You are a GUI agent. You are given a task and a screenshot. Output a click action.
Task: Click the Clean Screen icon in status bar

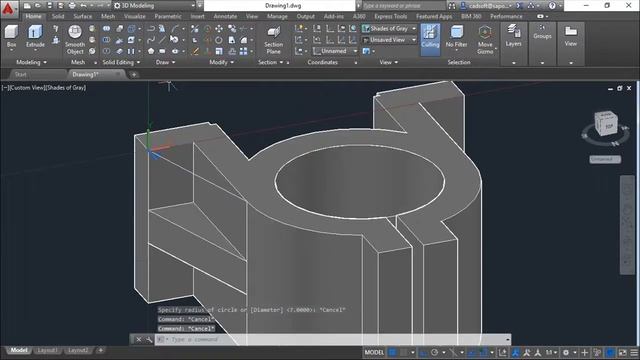622,352
